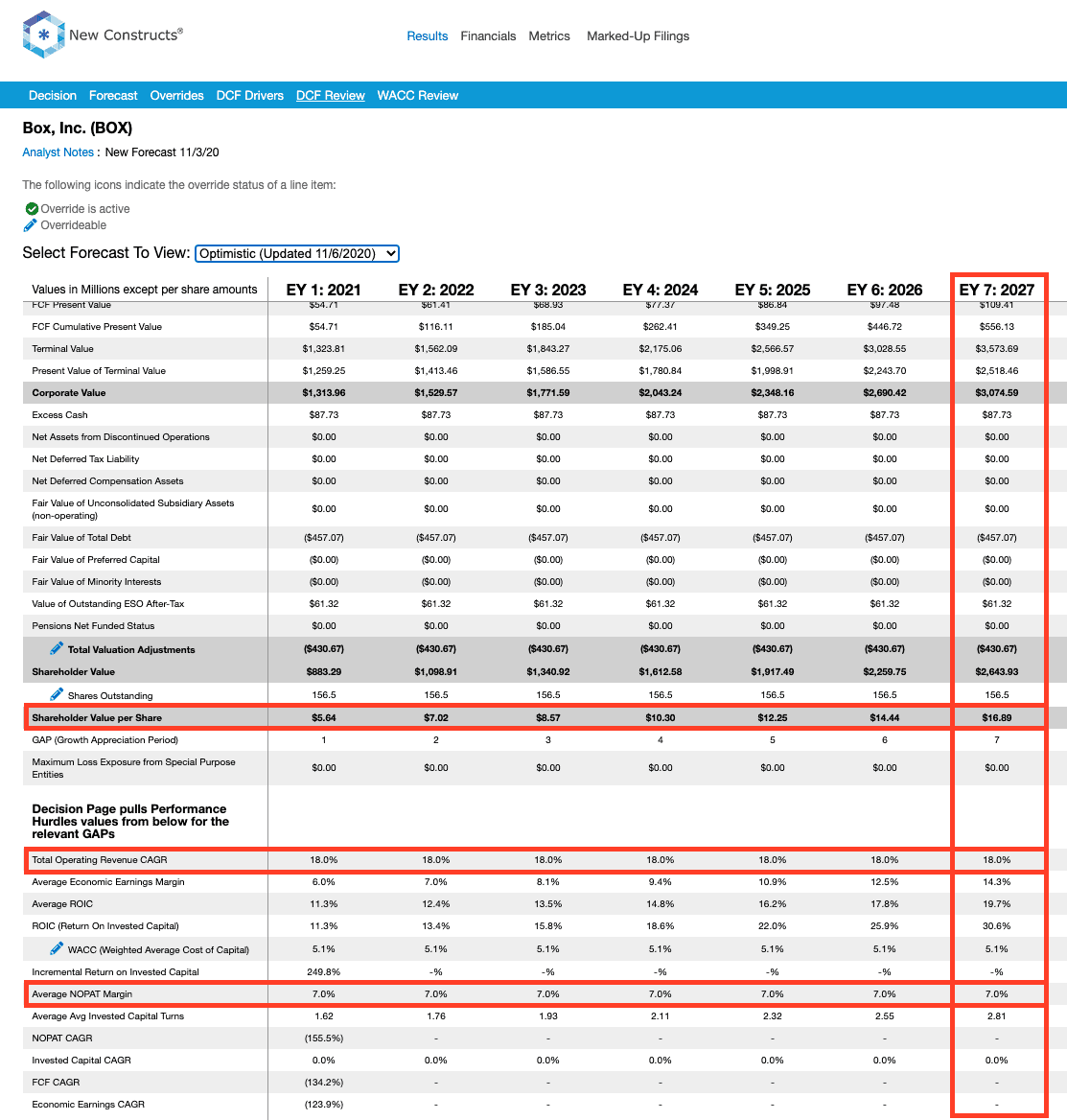The image size is (1067, 1120).
Task: Click the Shareholder Value per Share label
Action: click(x=97, y=717)
